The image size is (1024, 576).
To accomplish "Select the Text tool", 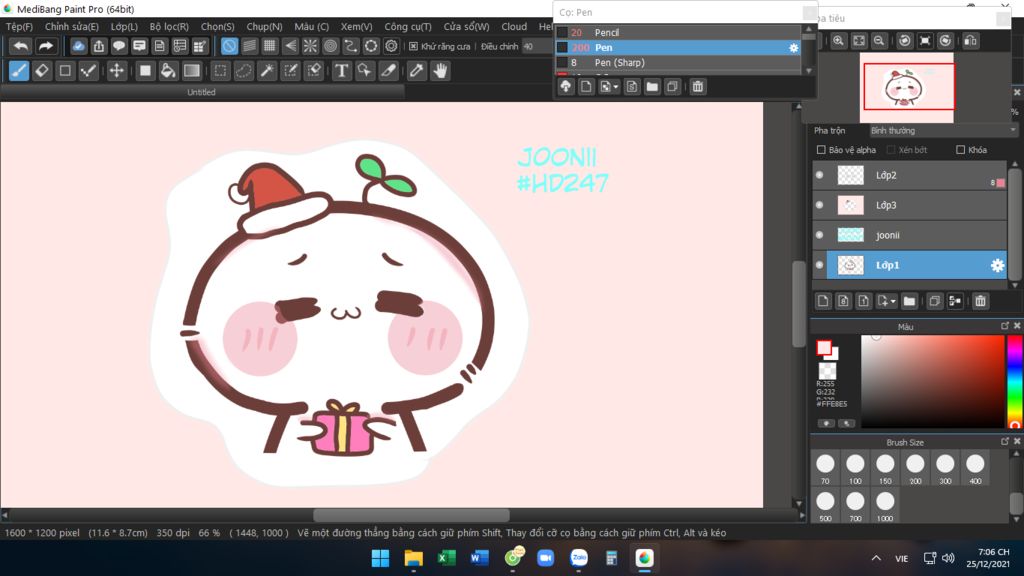I will 341,71.
